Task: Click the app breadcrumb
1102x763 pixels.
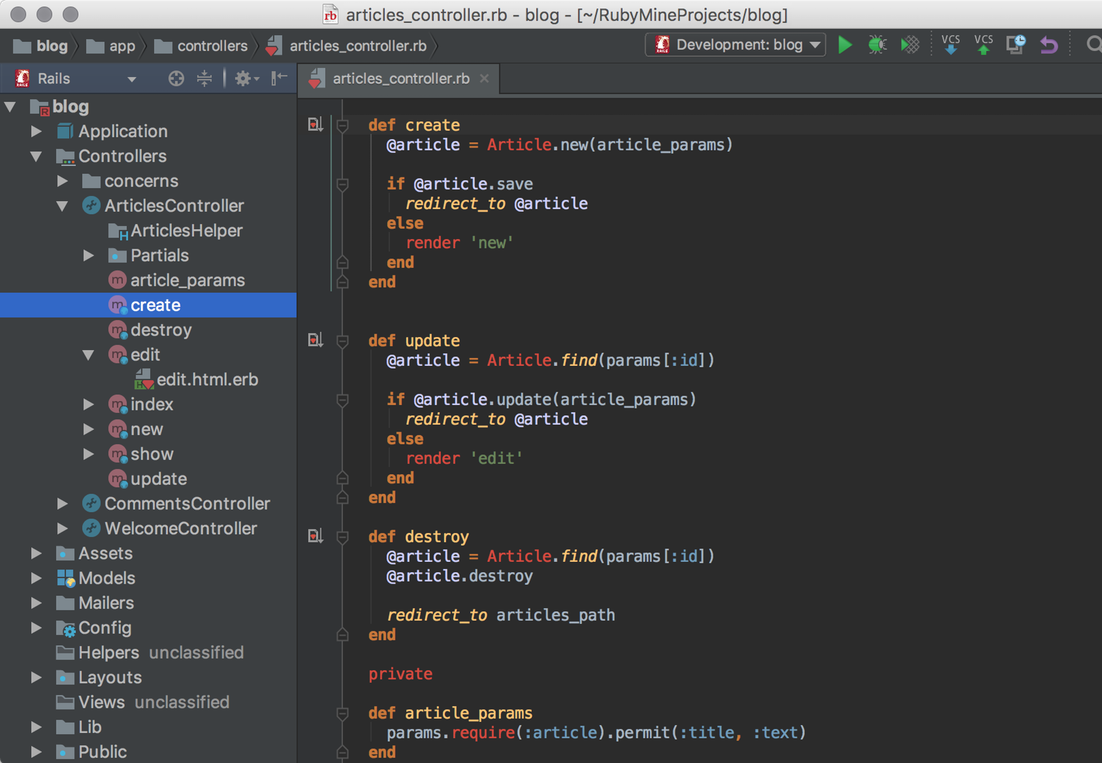Action: [x=110, y=46]
